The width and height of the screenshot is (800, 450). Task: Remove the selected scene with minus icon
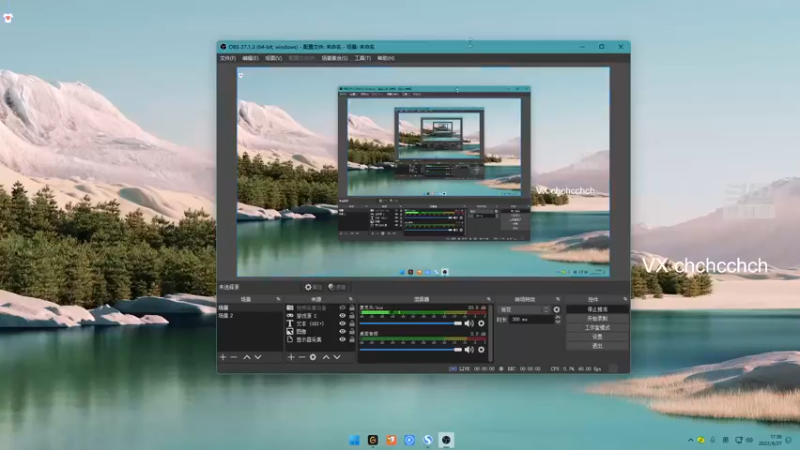coord(234,357)
